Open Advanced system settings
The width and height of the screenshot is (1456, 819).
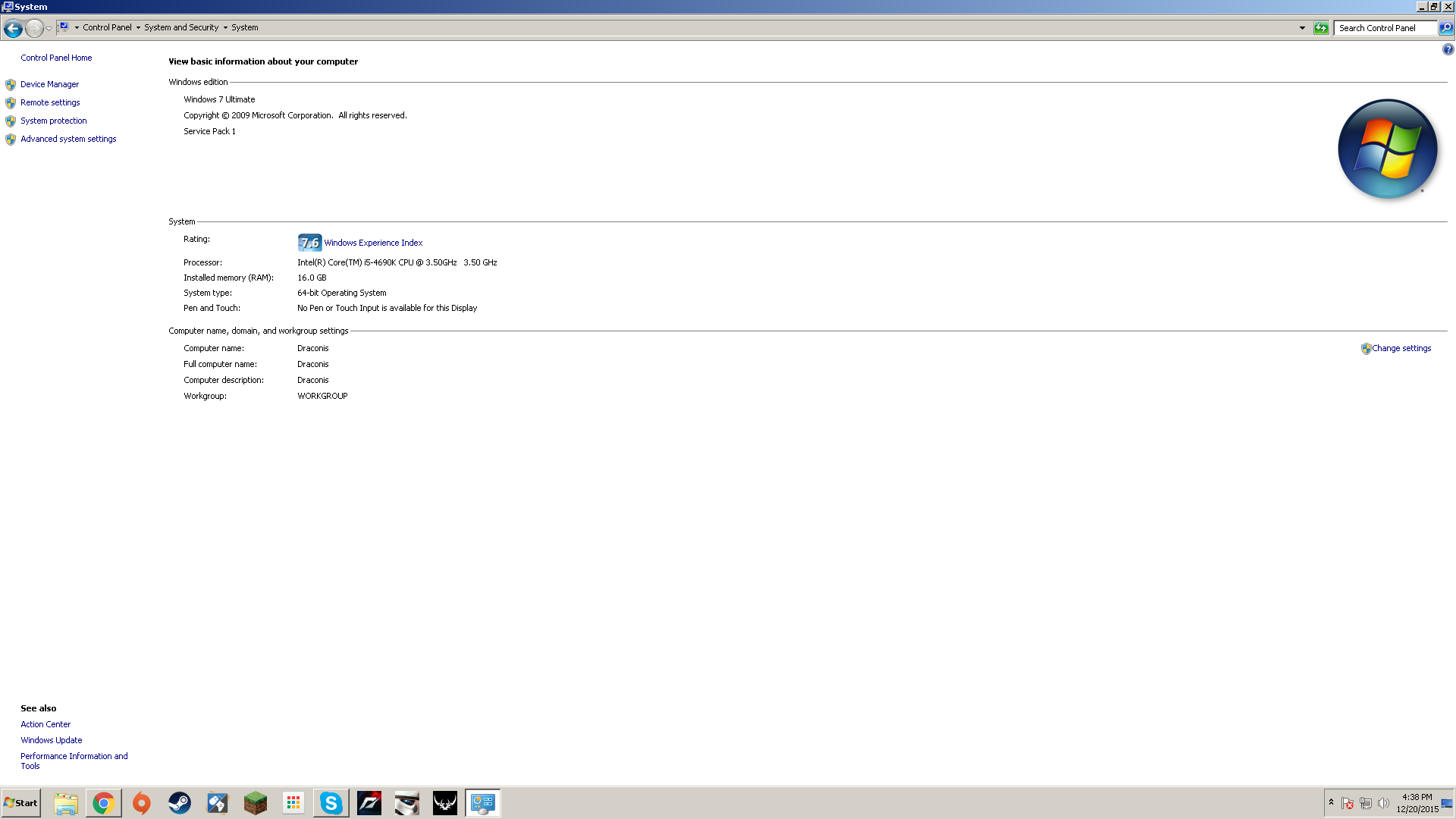point(68,139)
